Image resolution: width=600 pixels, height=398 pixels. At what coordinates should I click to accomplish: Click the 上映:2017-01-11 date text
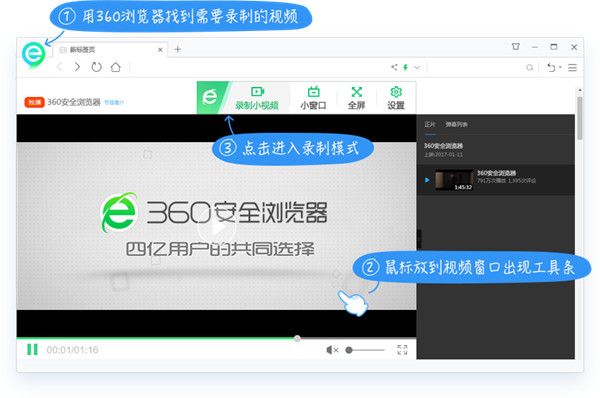pos(443,155)
